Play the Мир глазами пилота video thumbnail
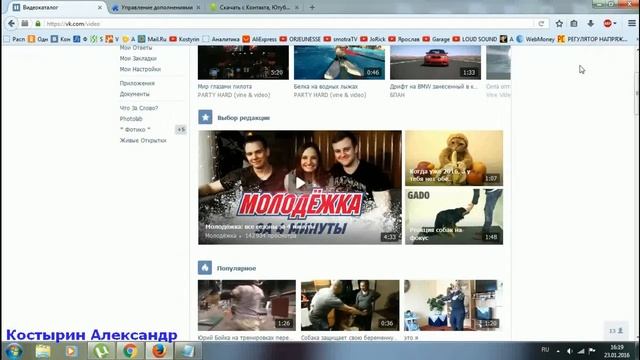 (243, 62)
